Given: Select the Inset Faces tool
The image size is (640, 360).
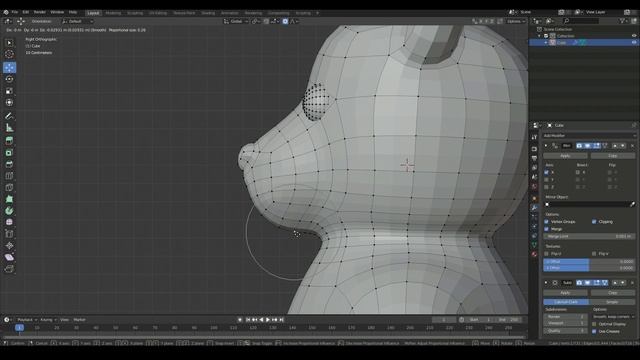Looking at the screenshot, I should (x=9, y=153).
